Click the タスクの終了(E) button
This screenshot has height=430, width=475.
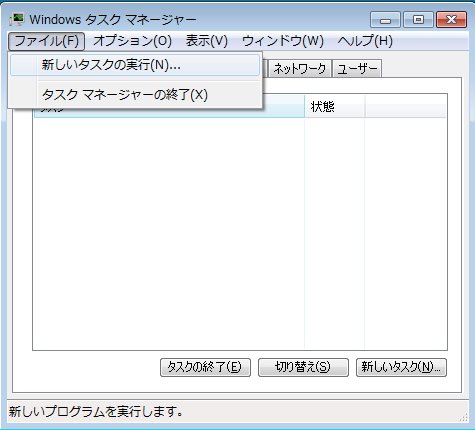point(205,367)
